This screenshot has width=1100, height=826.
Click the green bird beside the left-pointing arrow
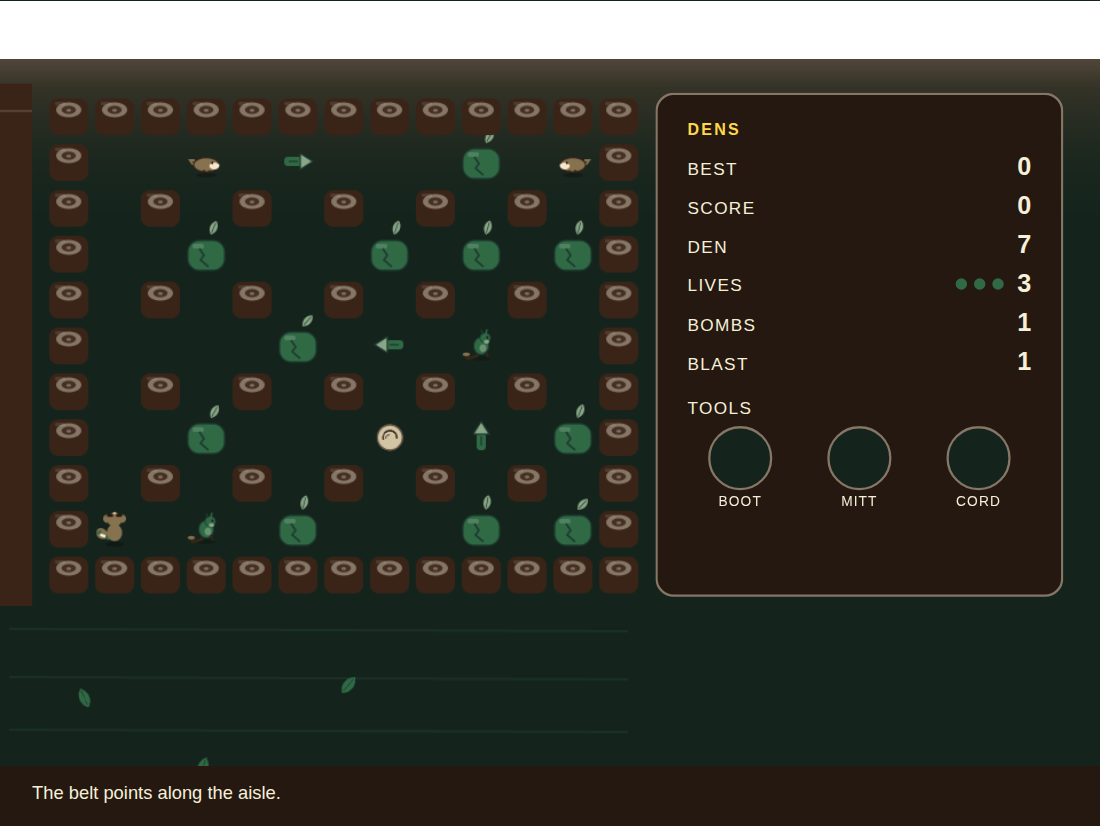pyautogui.click(x=479, y=345)
